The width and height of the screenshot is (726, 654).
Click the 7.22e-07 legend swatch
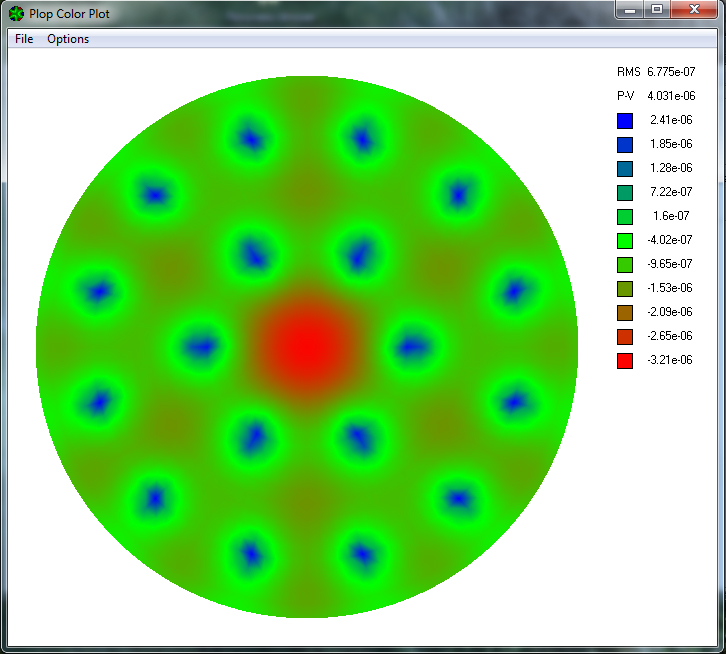pyautogui.click(x=625, y=193)
